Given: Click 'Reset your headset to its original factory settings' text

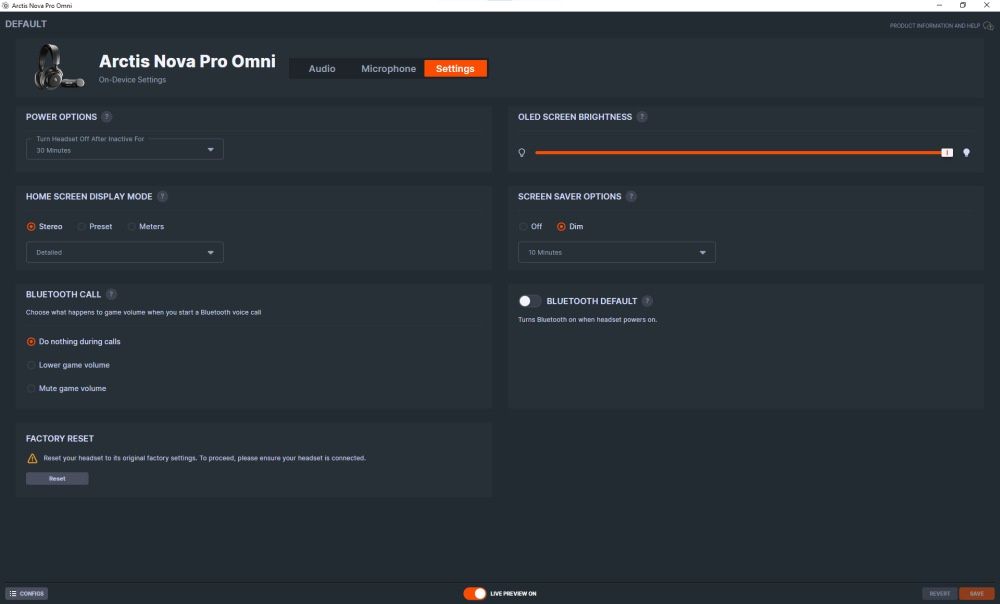Looking at the screenshot, I should (205, 458).
